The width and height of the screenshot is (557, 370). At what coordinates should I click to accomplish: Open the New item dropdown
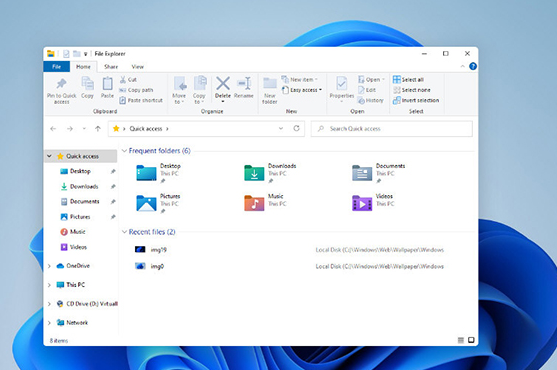click(x=299, y=80)
